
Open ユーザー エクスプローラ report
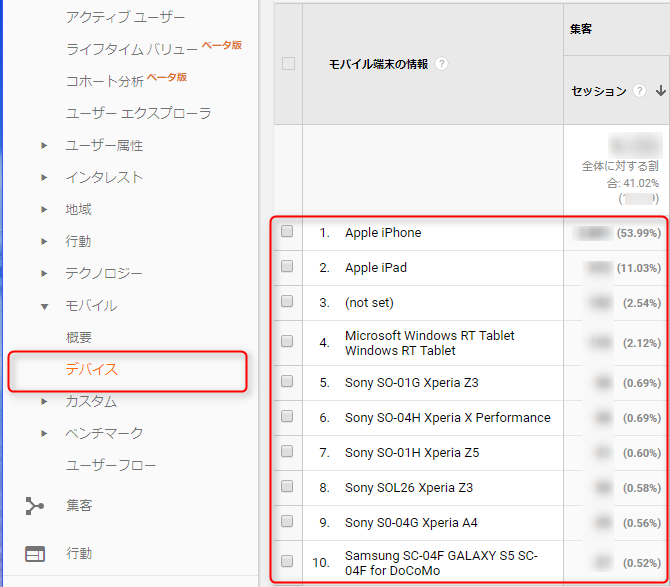pyautogui.click(x=138, y=113)
